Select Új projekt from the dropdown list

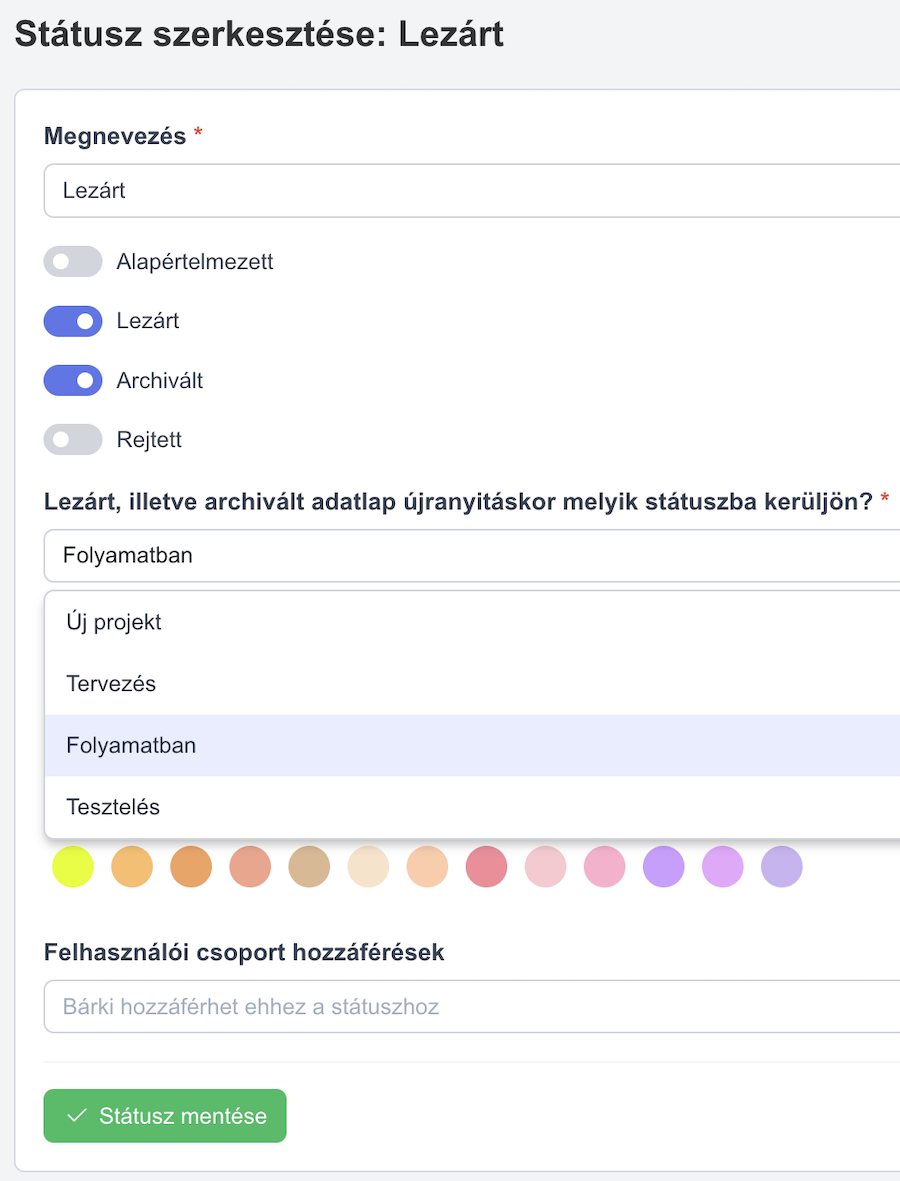coord(472,622)
